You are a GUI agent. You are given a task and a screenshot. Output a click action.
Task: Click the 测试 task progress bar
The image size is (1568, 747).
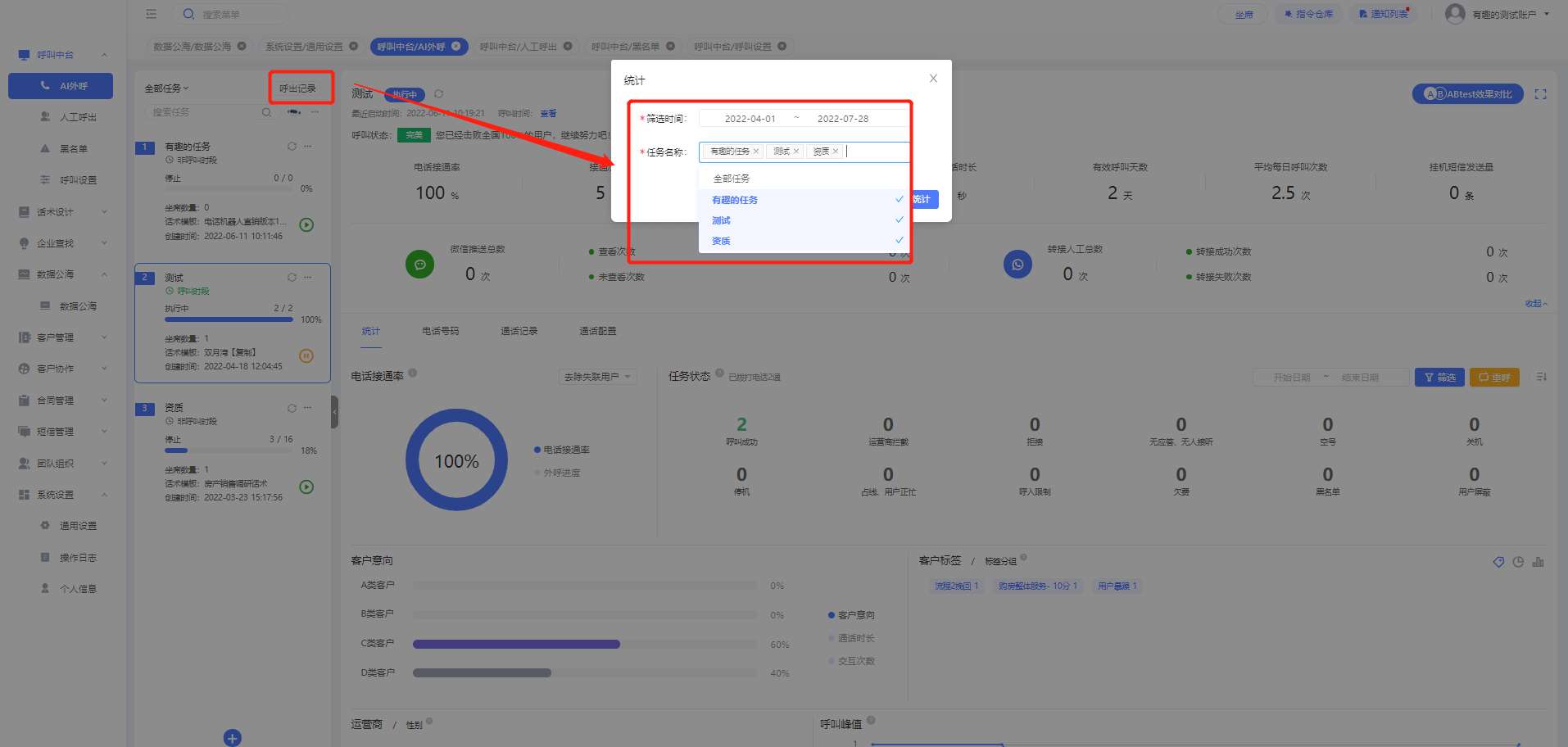point(229,319)
